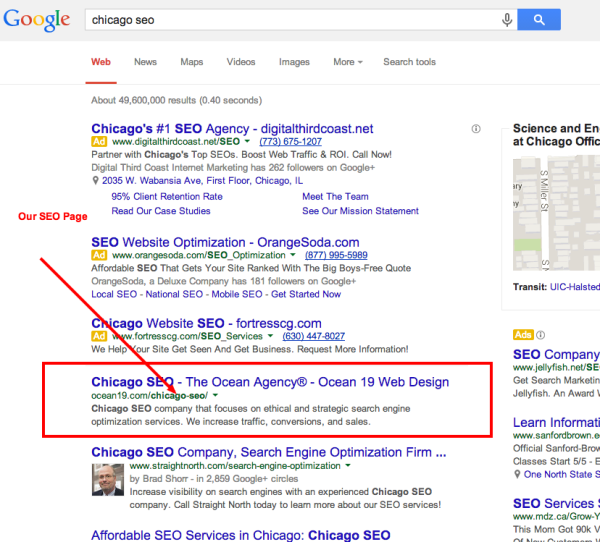The width and height of the screenshot is (600, 542).
Task: Open Affordable SEO Services in Chicago result
Action: pyautogui.click(x=241, y=535)
